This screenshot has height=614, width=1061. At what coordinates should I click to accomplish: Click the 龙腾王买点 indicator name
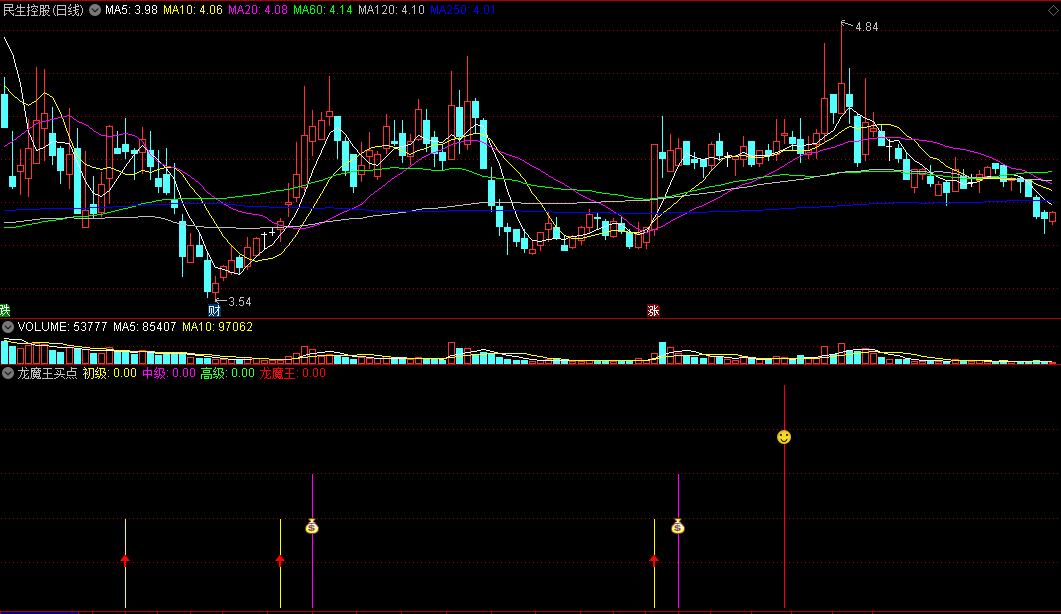click(47, 373)
